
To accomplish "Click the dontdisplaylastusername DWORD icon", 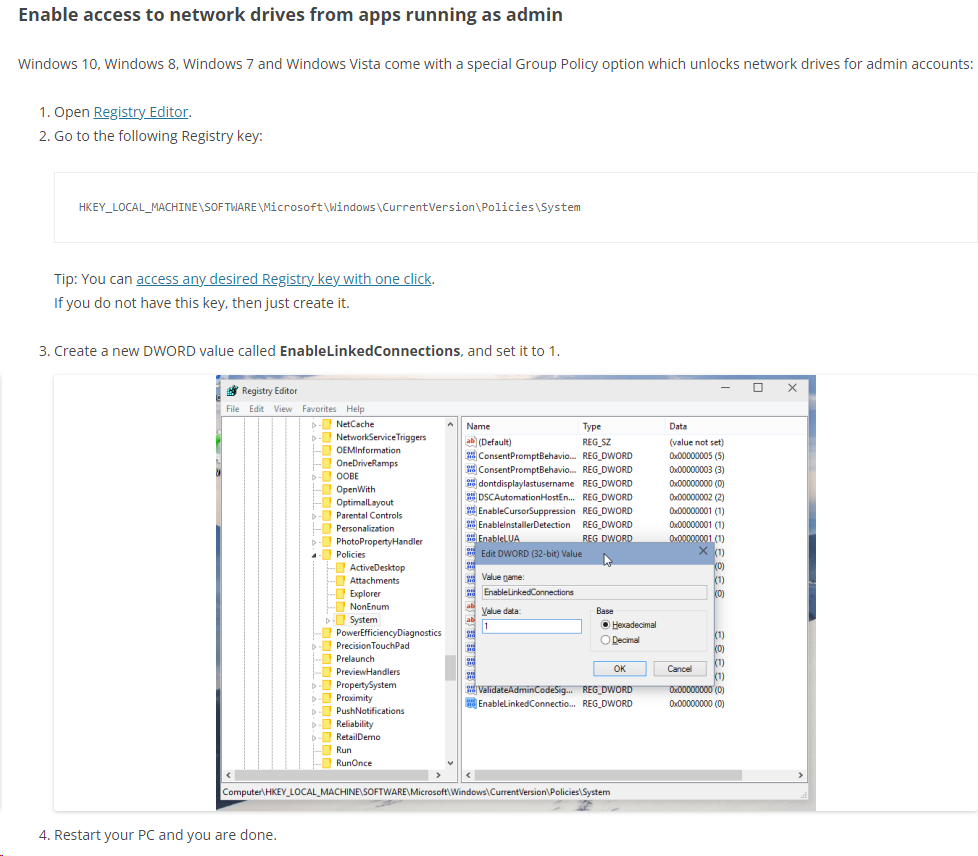I will click(471, 484).
